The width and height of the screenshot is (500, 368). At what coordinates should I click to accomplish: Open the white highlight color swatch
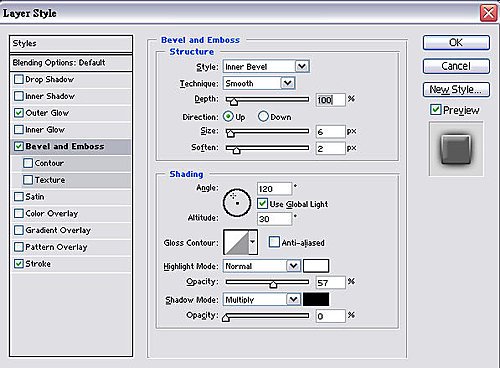316,266
